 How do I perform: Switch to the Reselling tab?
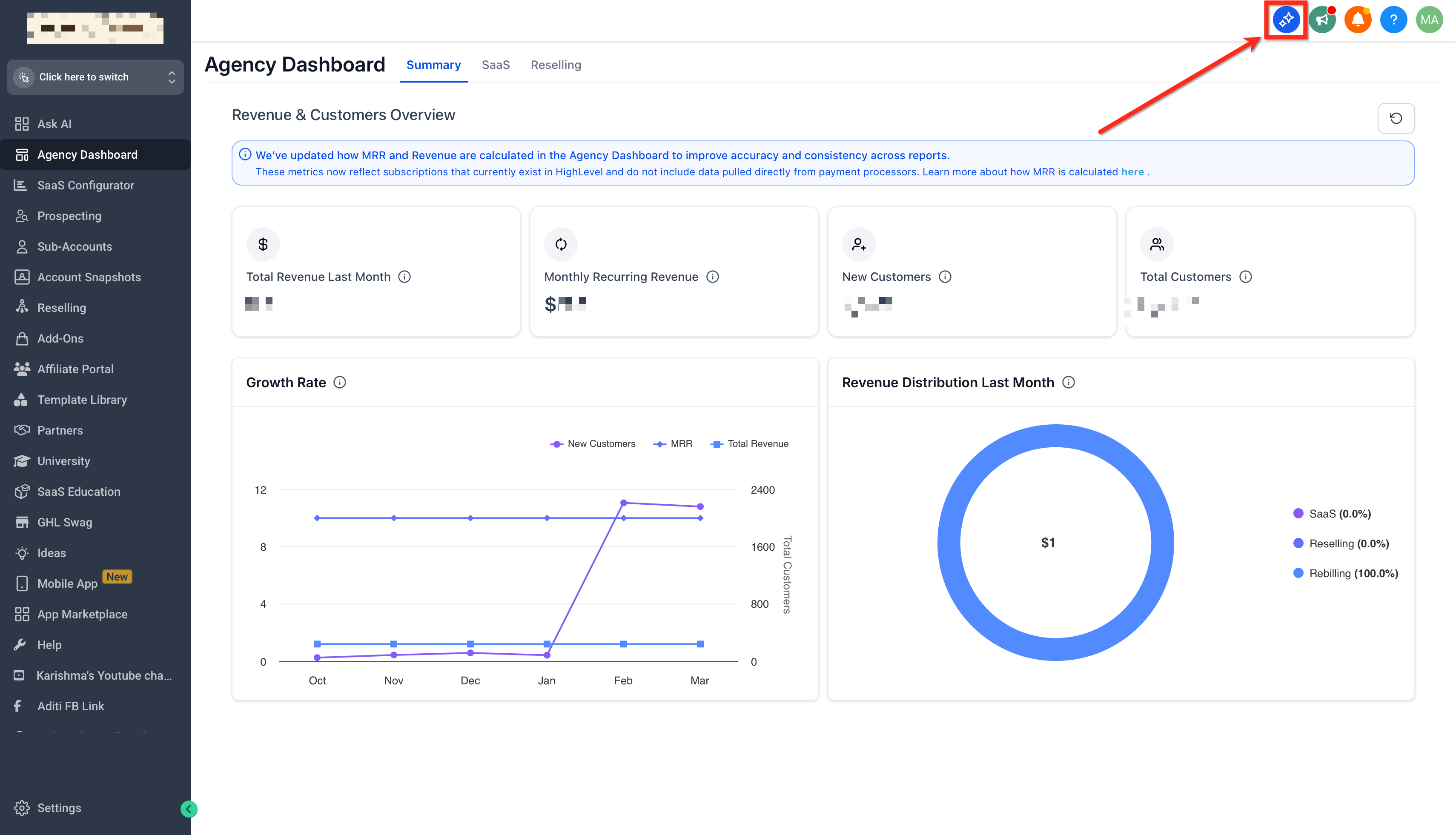555,65
